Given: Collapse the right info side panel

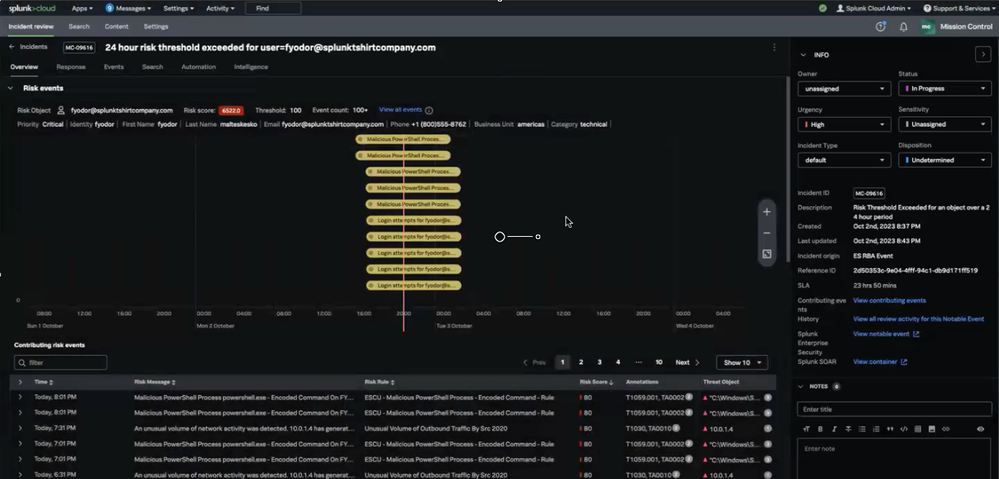Looking at the screenshot, I should 983,55.
